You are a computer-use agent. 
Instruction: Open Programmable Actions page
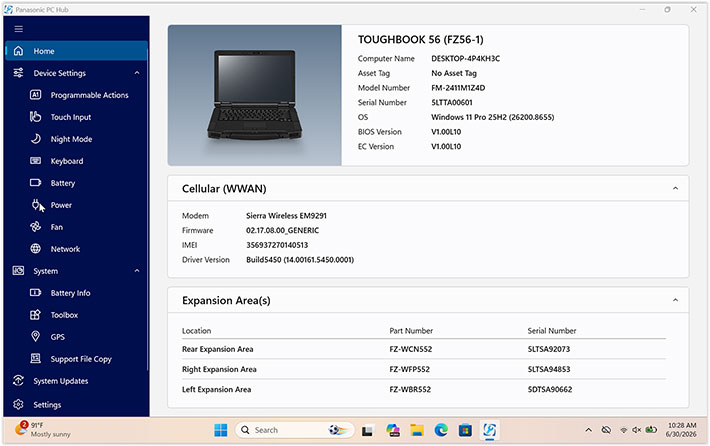tap(89, 95)
